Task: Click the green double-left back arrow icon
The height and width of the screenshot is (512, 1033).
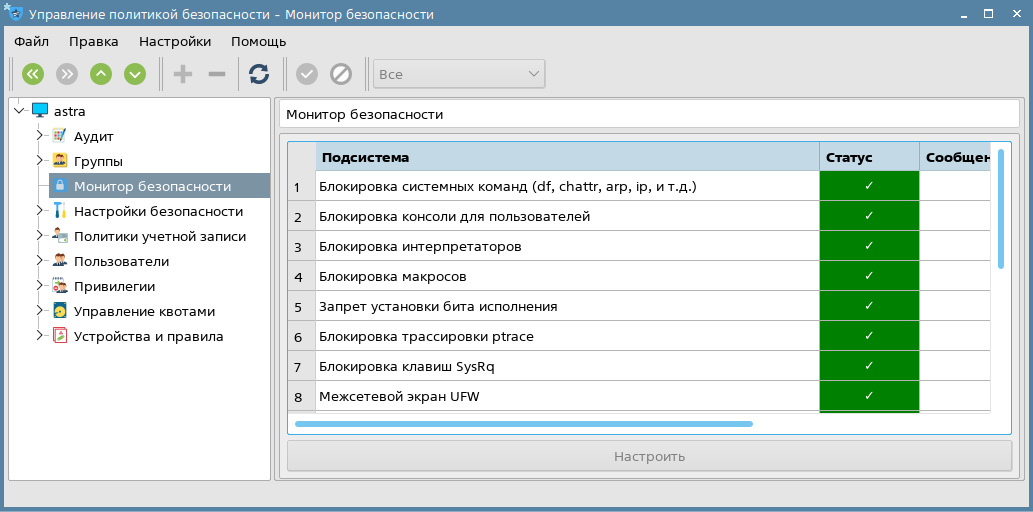Action: pyautogui.click(x=33, y=74)
